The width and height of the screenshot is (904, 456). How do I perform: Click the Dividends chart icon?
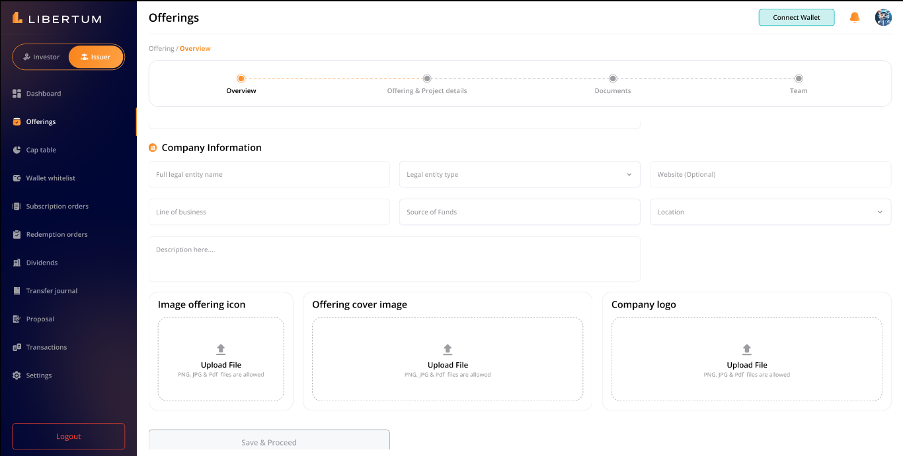coord(17,263)
